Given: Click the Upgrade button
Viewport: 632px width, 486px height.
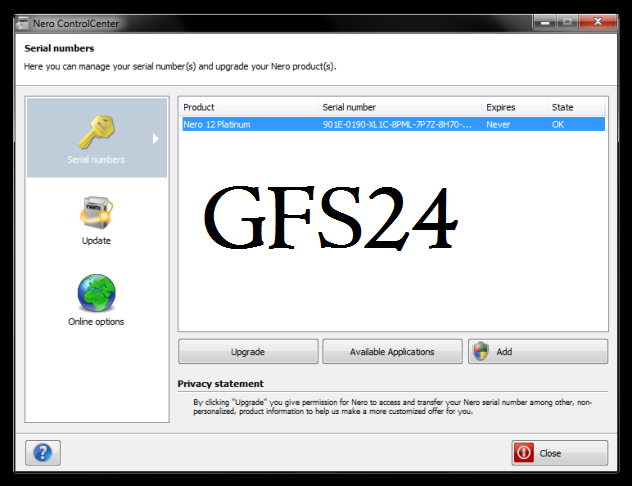Looking at the screenshot, I should (x=248, y=352).
